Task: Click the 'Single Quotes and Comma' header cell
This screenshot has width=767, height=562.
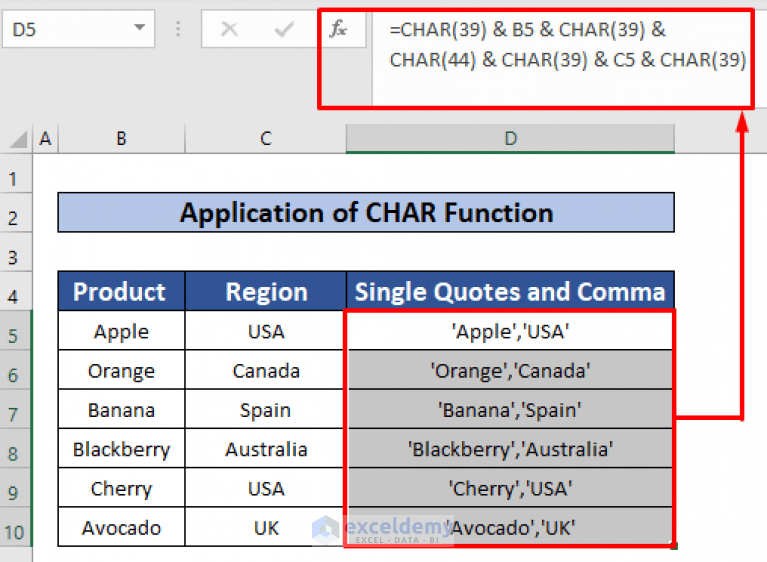Action: [510, 292]
